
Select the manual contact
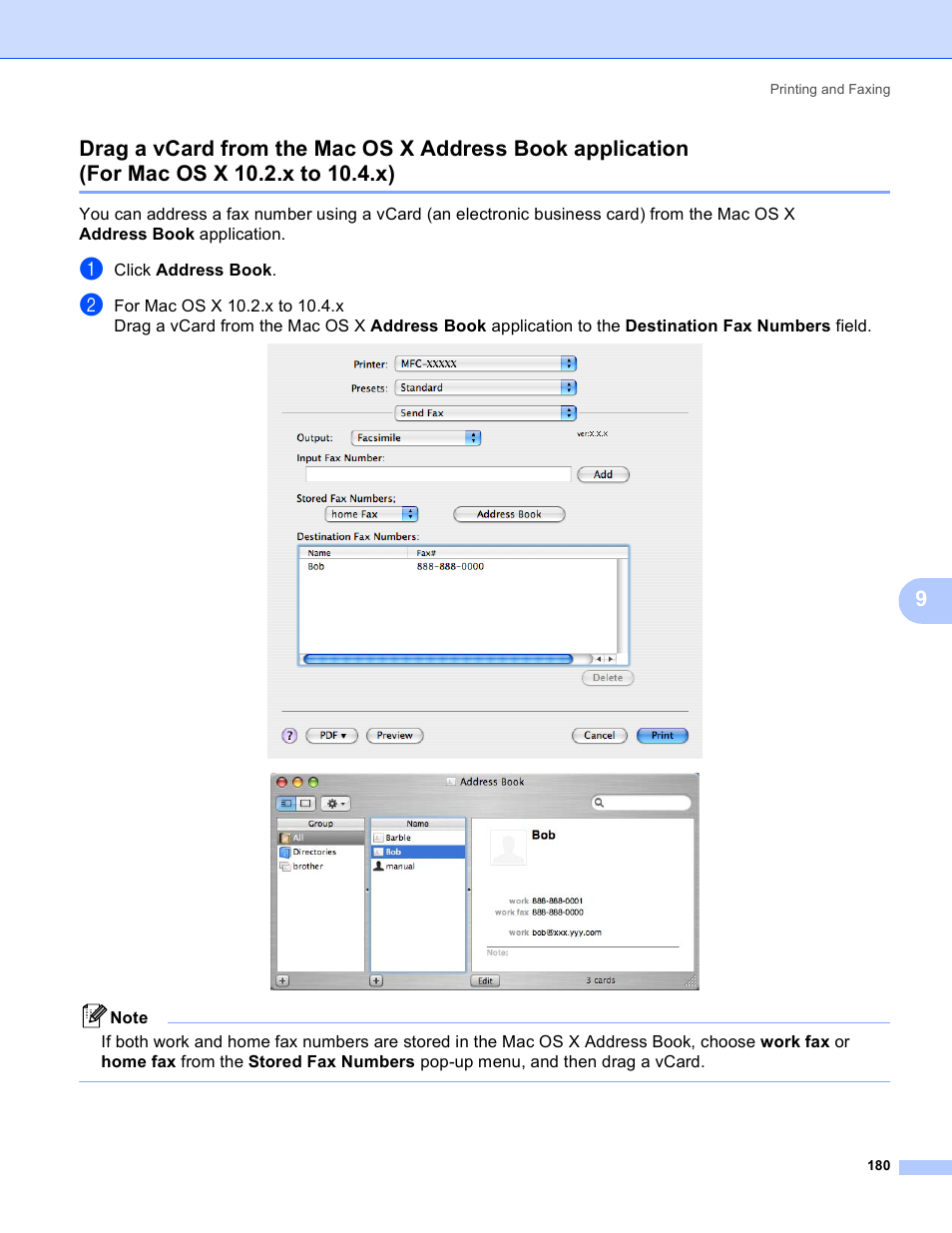(418, 866)
